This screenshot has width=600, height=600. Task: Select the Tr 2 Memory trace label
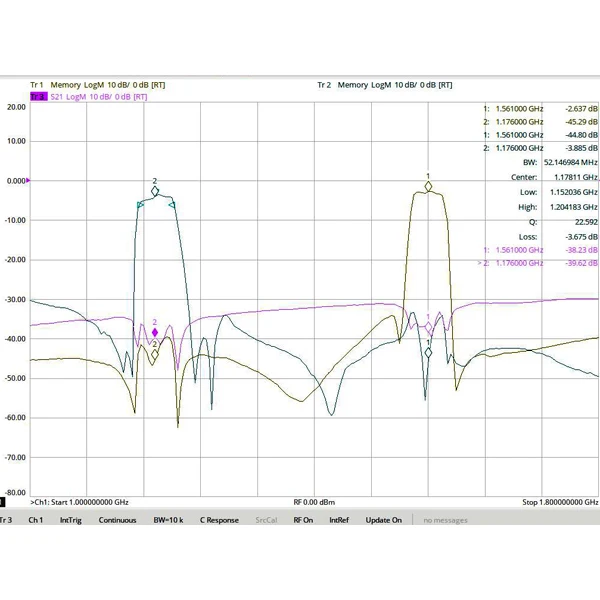coord(385,85)
